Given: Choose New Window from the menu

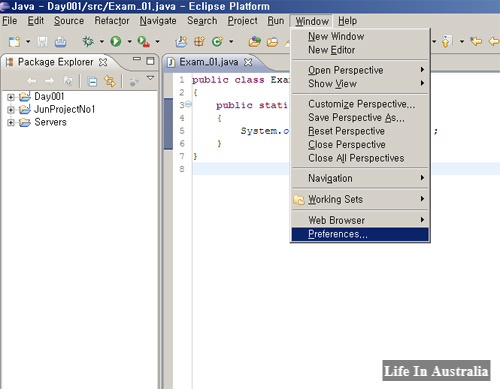Looking at the screenshot, I should coord(360,36).
